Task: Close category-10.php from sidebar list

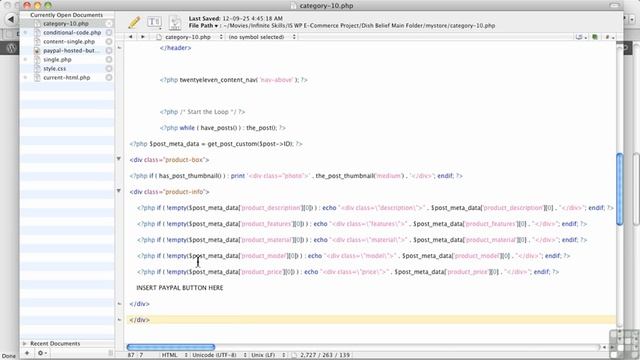Action: 109,24
